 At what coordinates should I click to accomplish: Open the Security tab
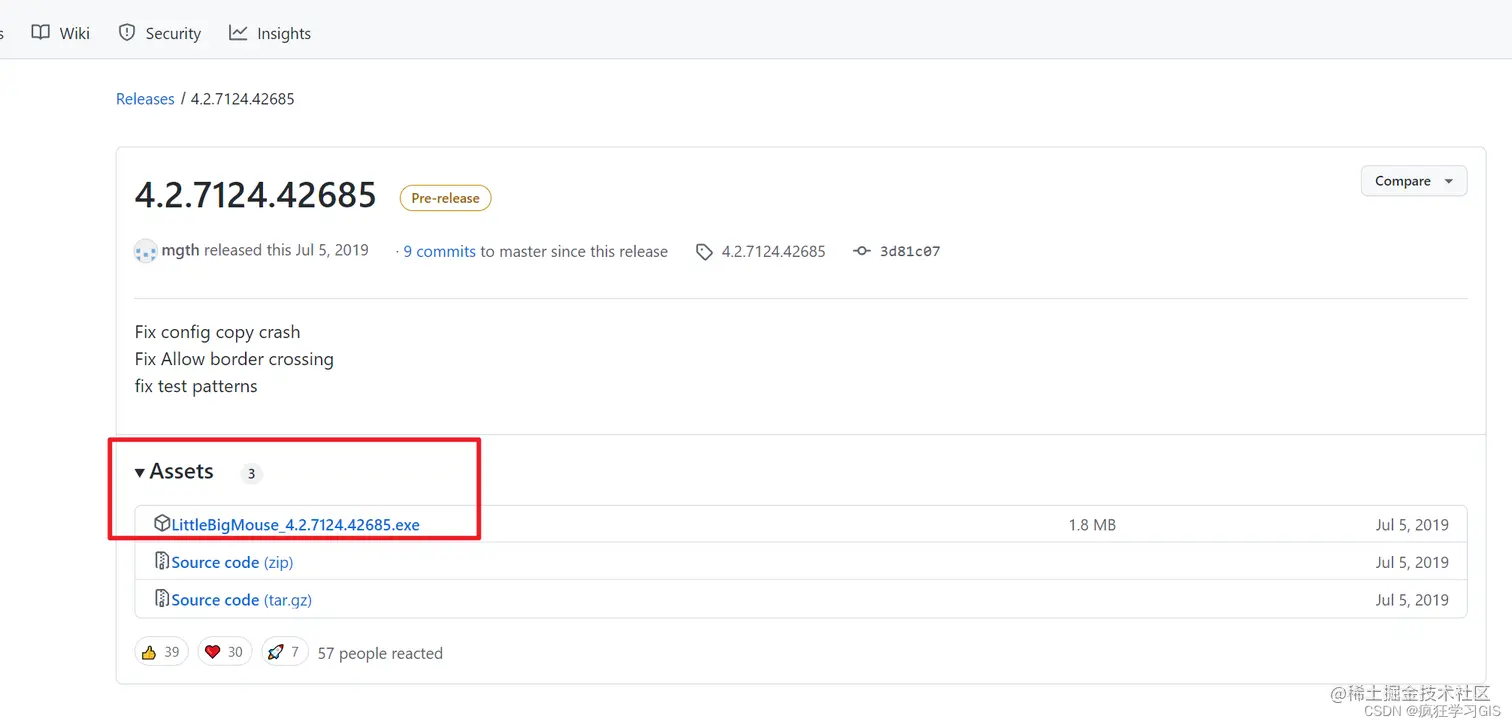point(160,33)
